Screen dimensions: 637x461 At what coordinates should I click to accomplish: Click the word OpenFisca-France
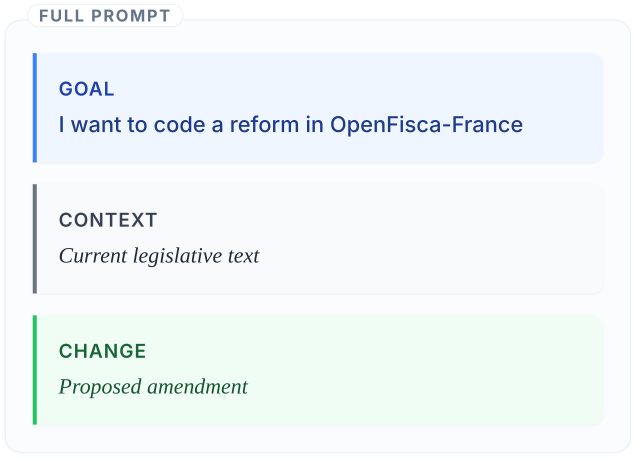pyautogui.click(x=426, y=125)
